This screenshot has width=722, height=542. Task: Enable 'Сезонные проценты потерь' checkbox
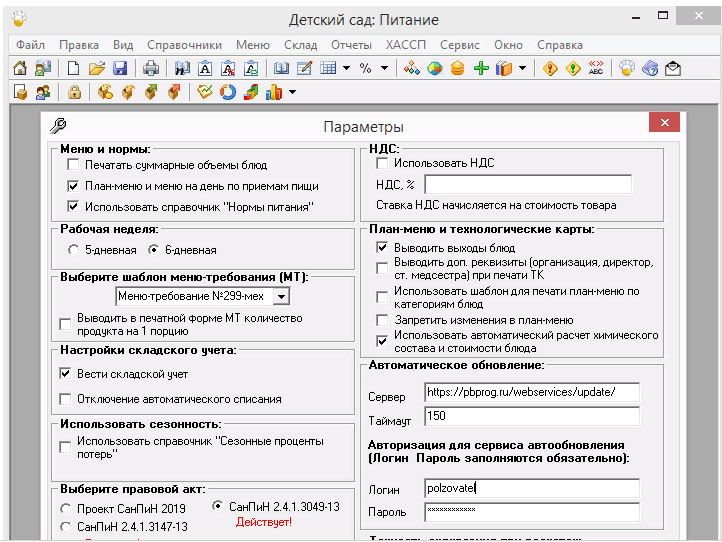[65, 447]
